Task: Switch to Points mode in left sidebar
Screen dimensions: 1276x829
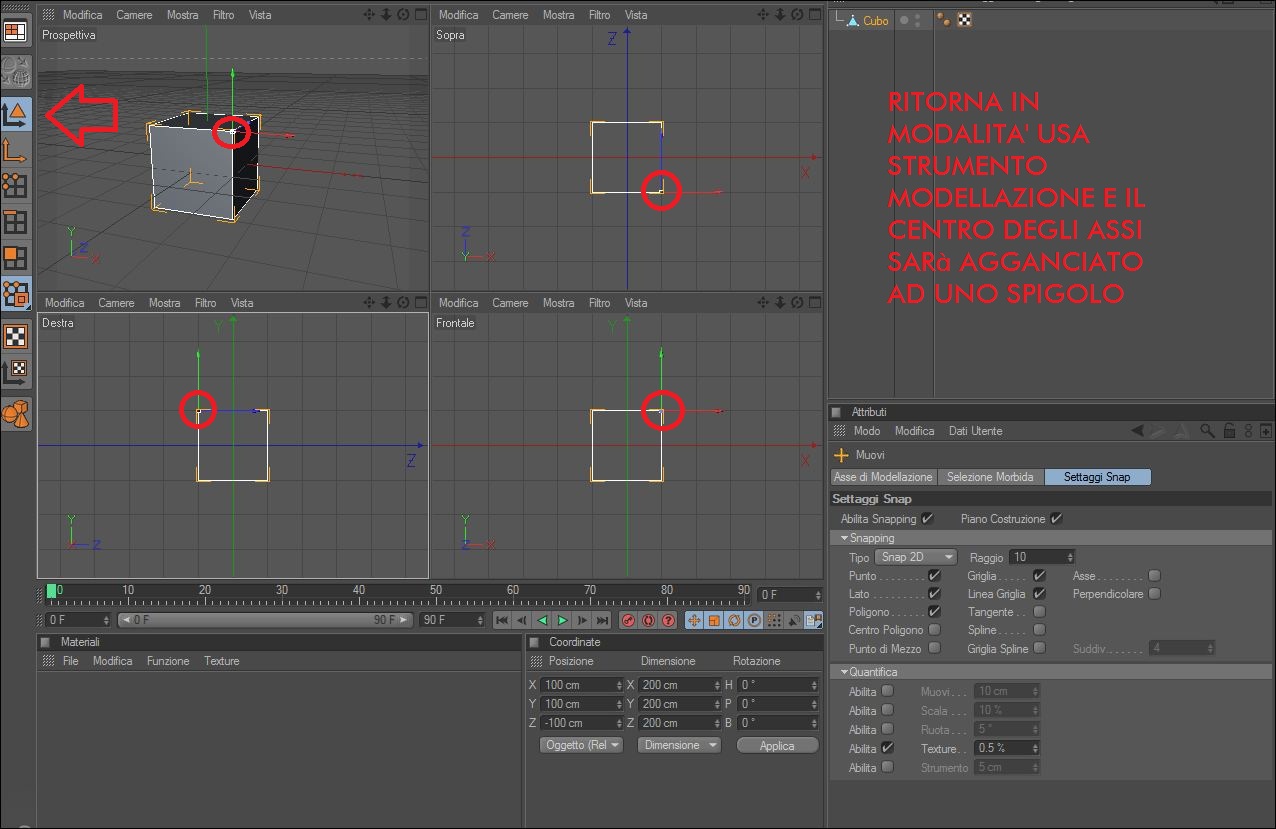Action: (15, 185)
